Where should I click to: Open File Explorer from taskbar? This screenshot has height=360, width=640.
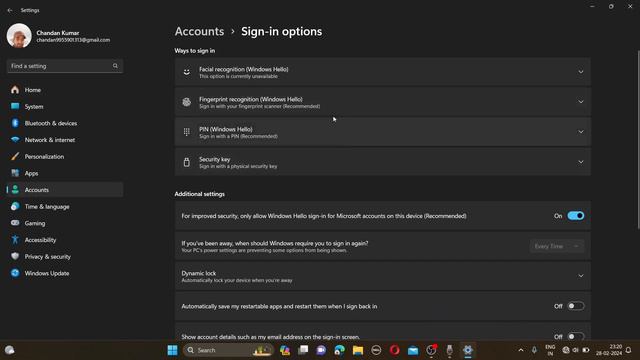[x=358, y=350]
